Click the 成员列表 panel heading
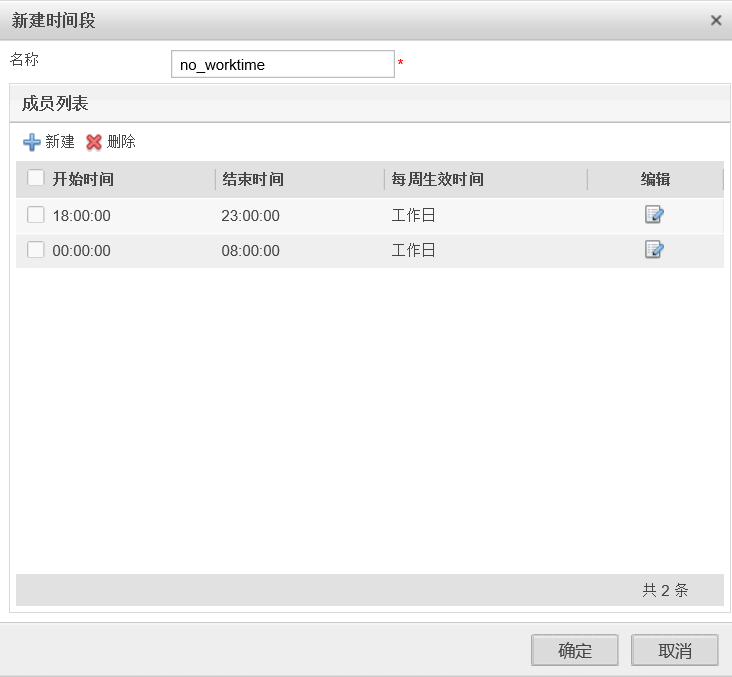Image resolution: width=732 pixels, height=677 pixels. 55,103
